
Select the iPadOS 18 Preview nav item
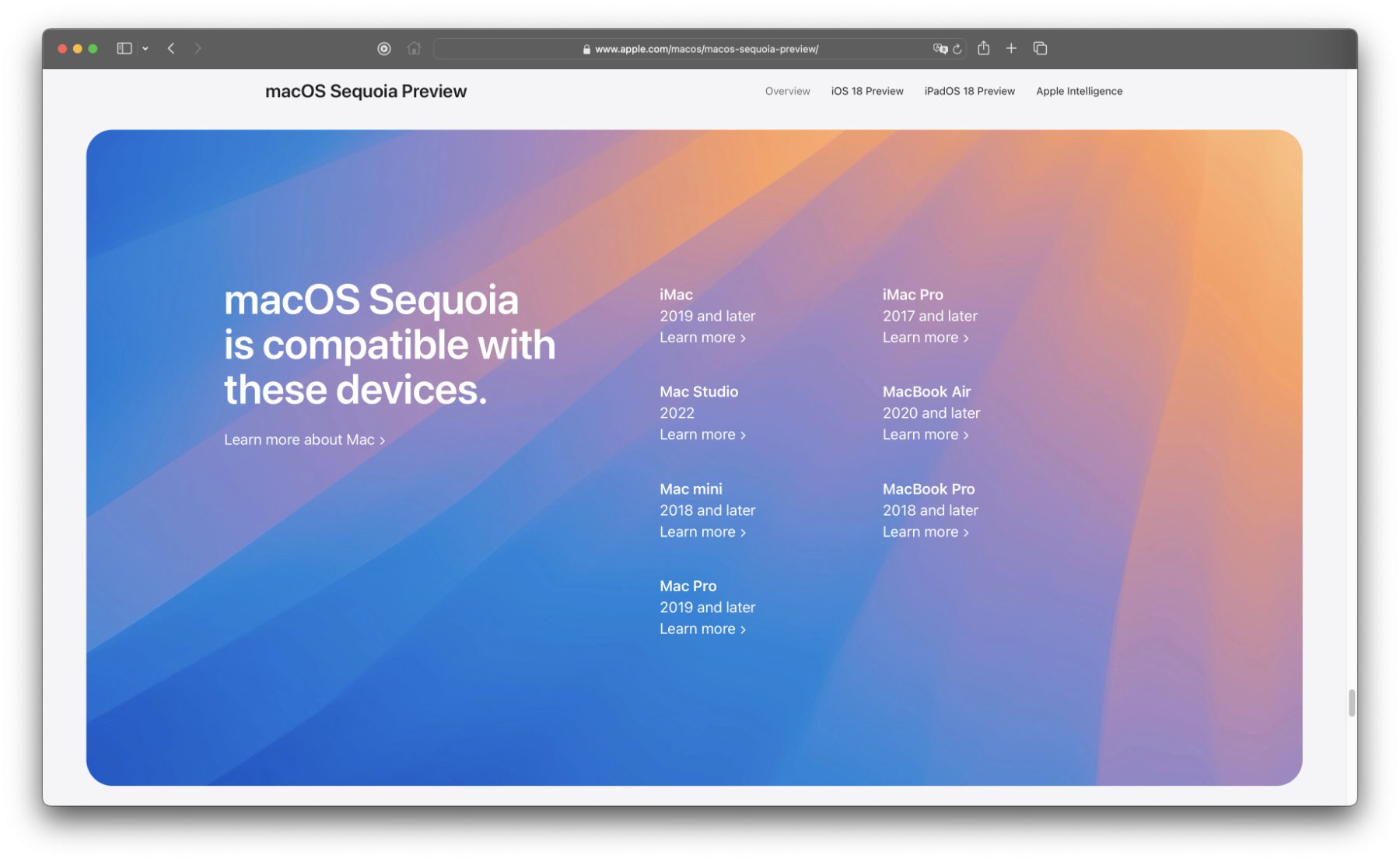pos(969,91)
